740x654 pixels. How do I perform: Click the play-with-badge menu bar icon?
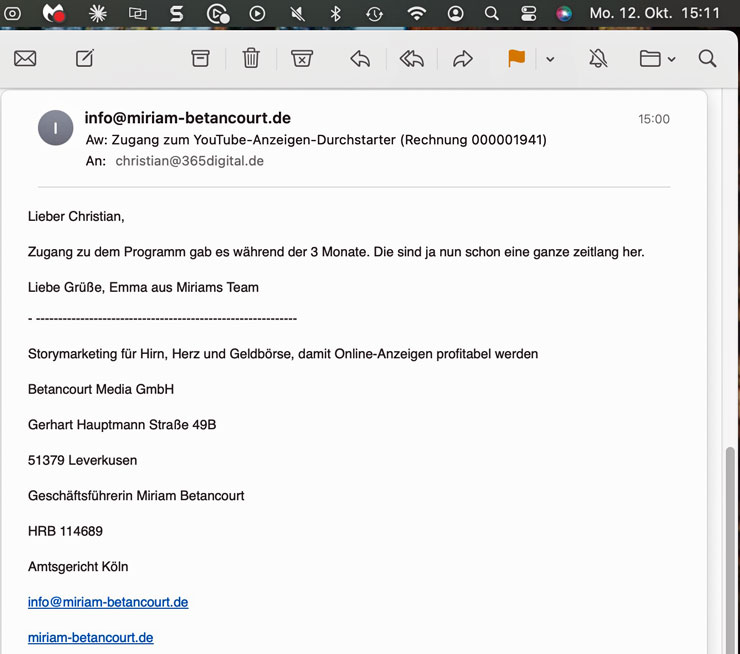tap(218, 14)
